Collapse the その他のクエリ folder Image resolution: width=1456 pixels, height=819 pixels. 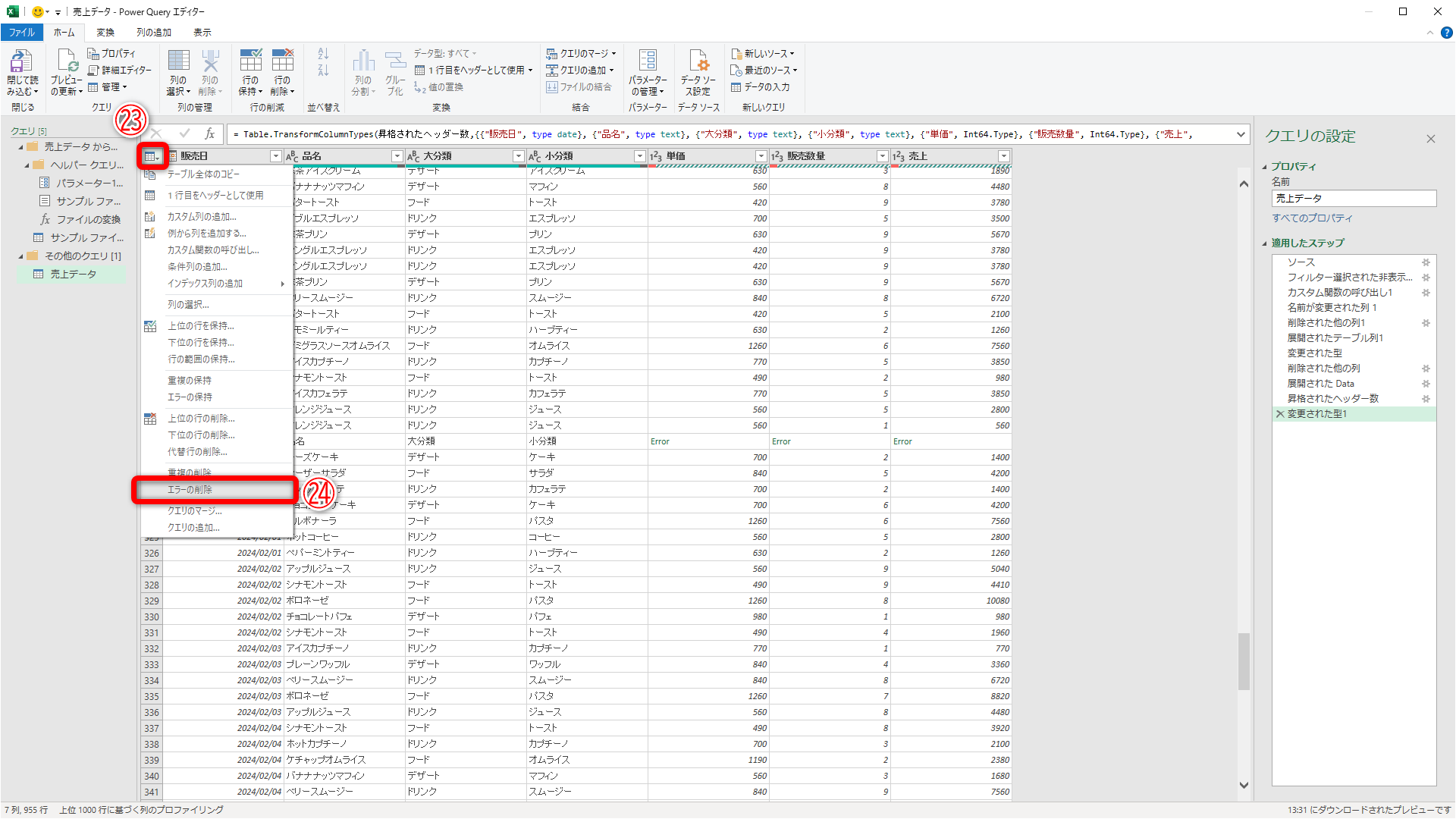[x=21, y=256]
